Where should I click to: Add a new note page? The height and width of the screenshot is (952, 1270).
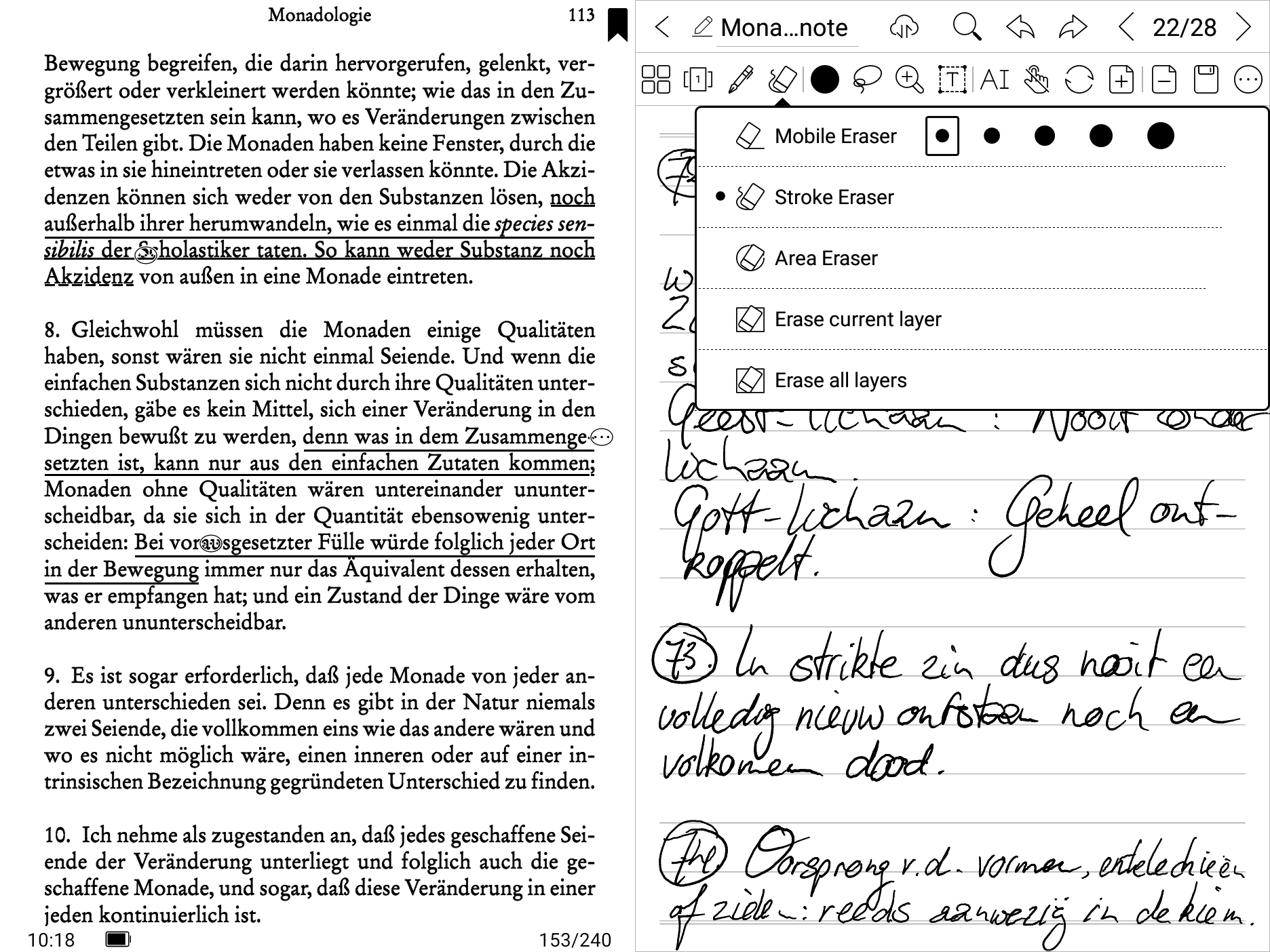(1121, 79)
